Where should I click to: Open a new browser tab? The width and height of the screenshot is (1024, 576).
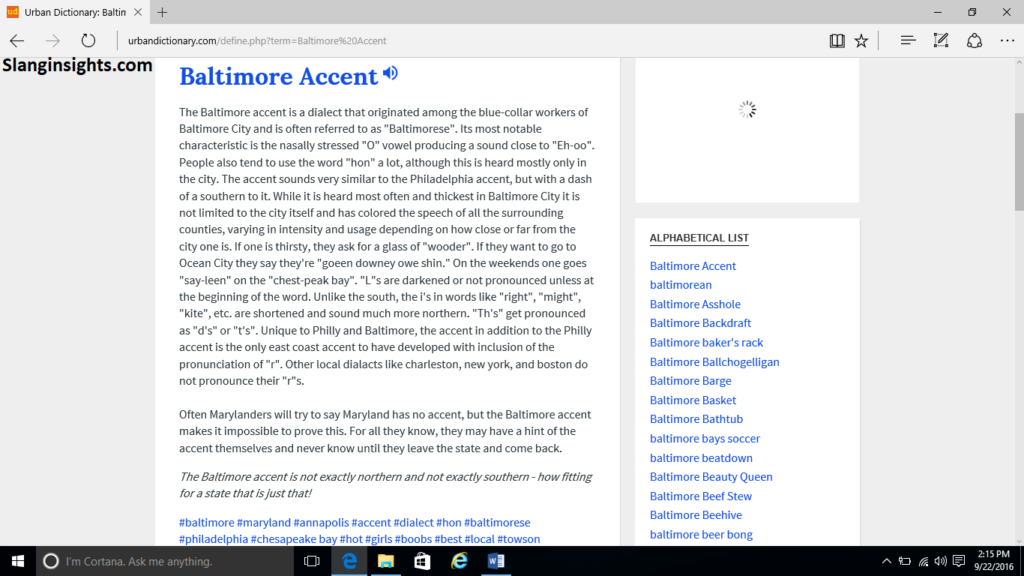[162, 12]
